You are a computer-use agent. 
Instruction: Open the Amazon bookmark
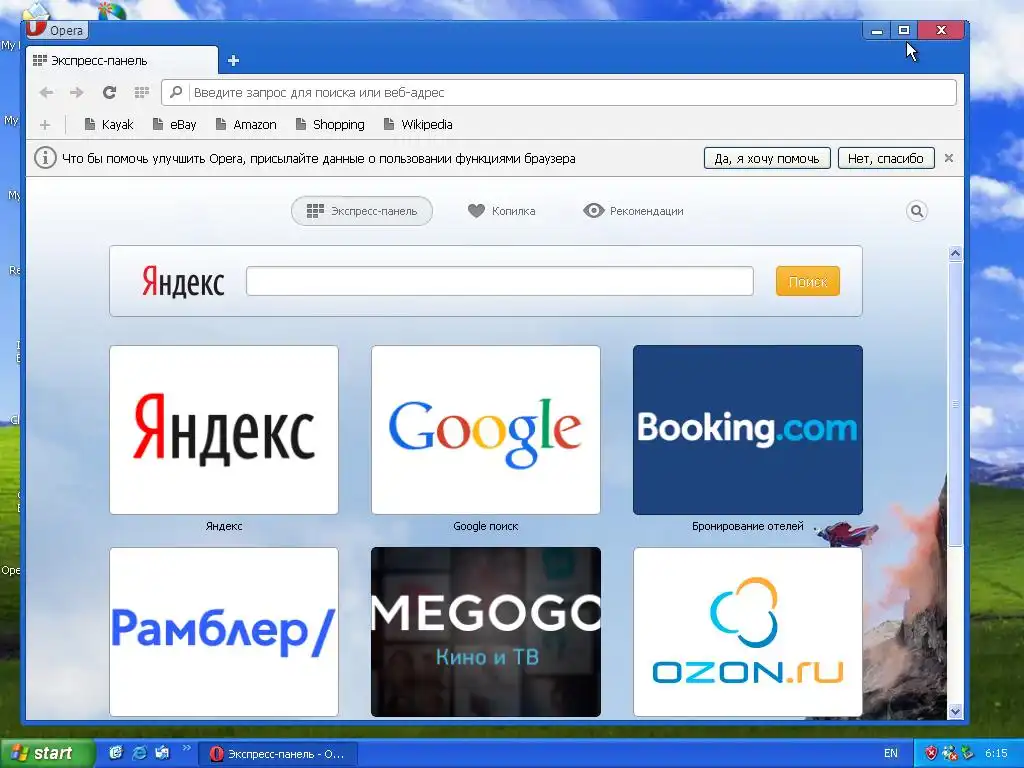tap(246, 125)
